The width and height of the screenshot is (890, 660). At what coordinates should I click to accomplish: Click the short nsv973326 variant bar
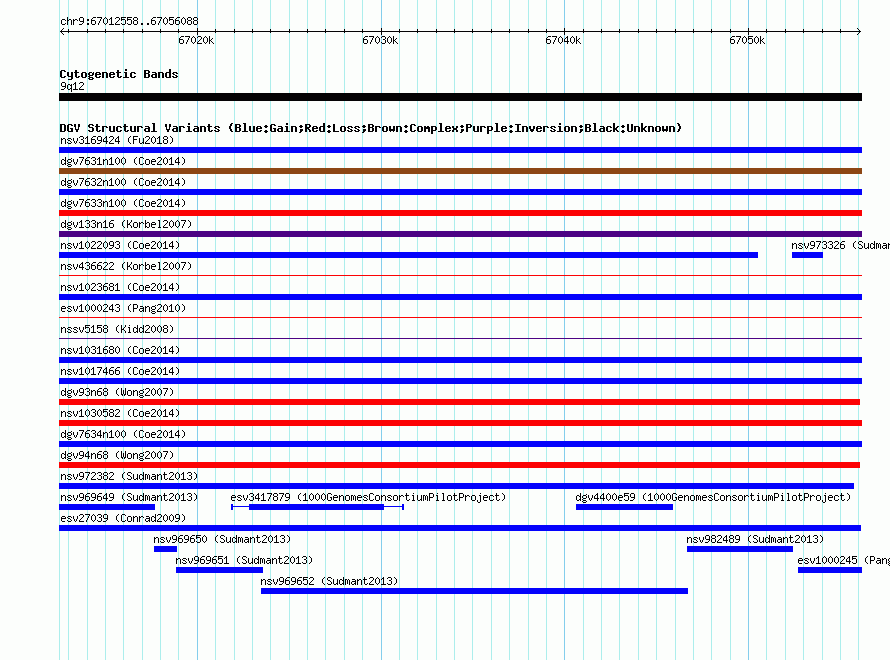click(807, 255)
